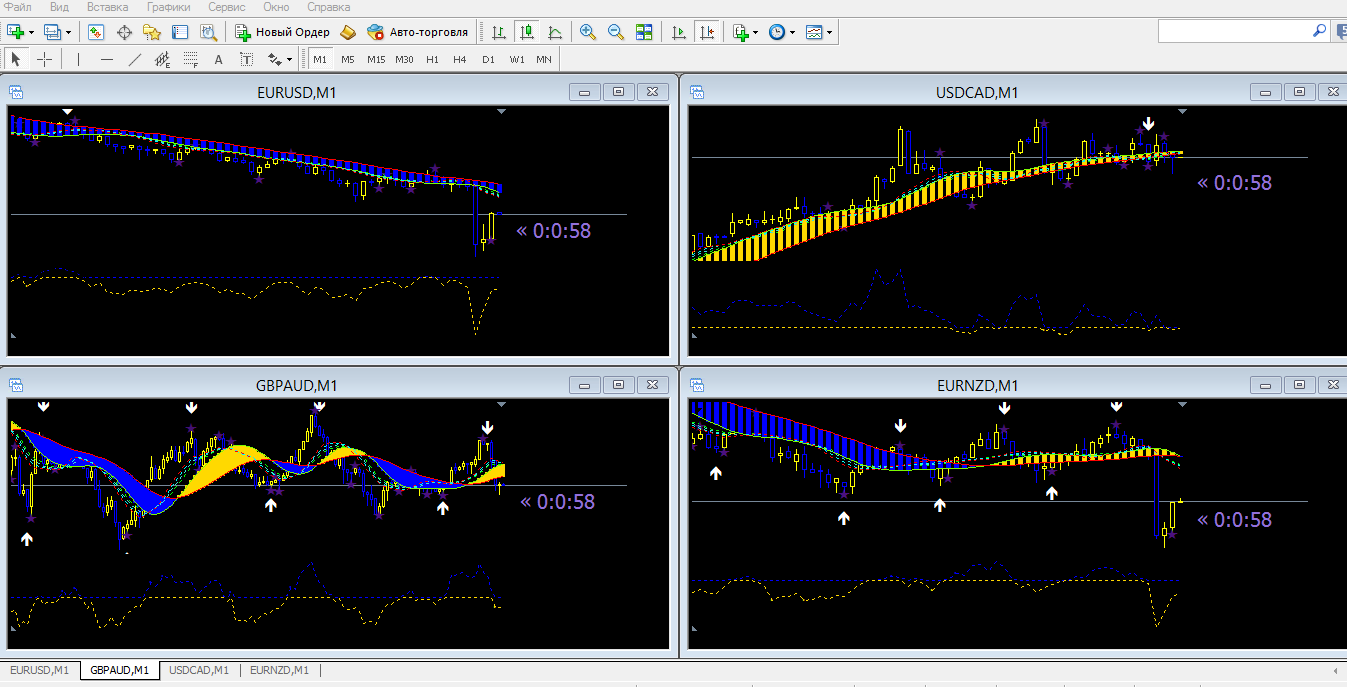Toggle the chart Auto Scroll button
1347x687 pixels.
(x=680, y=32)
